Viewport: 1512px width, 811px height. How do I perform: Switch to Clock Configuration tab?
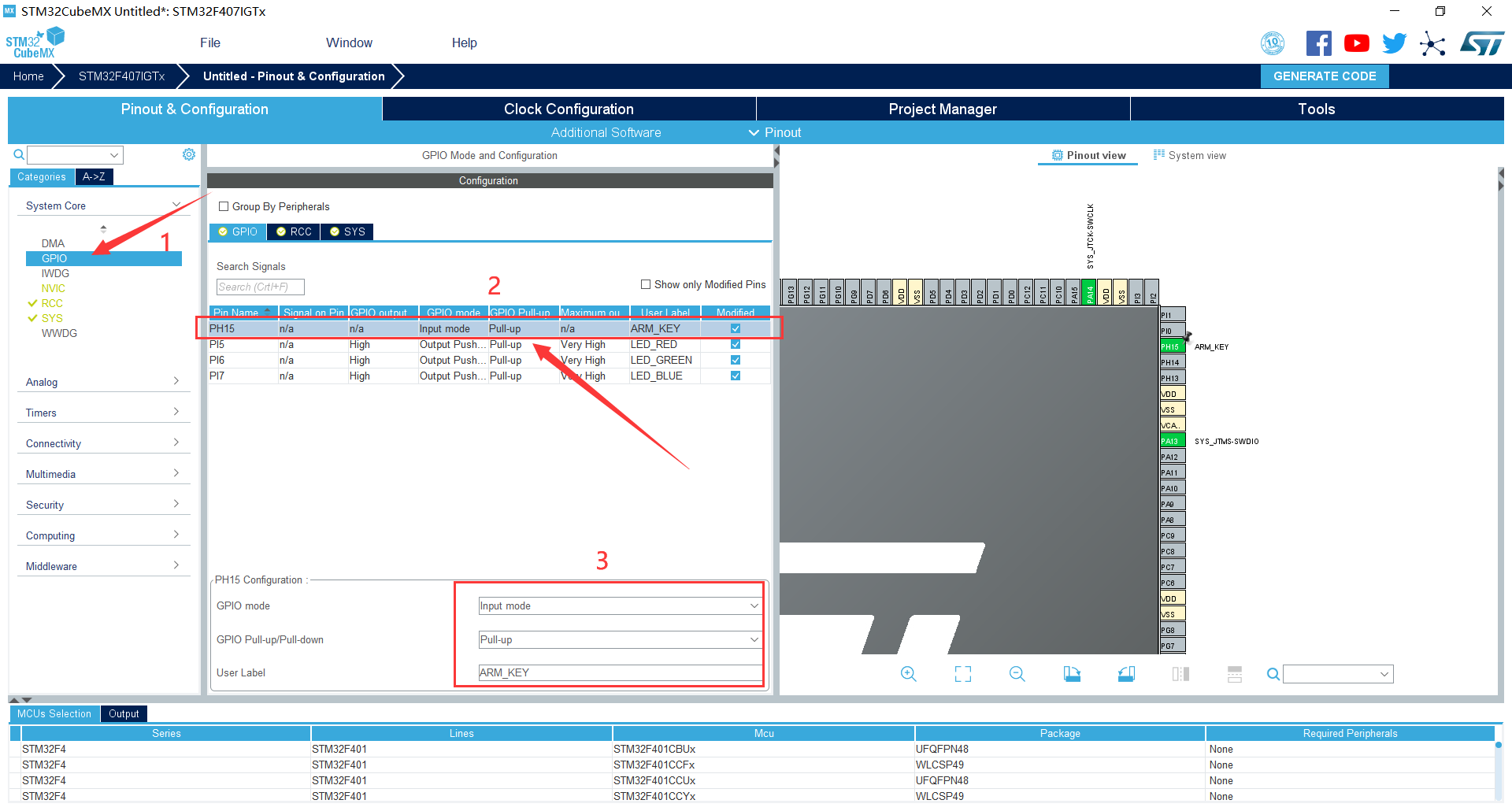click(569, 109)
